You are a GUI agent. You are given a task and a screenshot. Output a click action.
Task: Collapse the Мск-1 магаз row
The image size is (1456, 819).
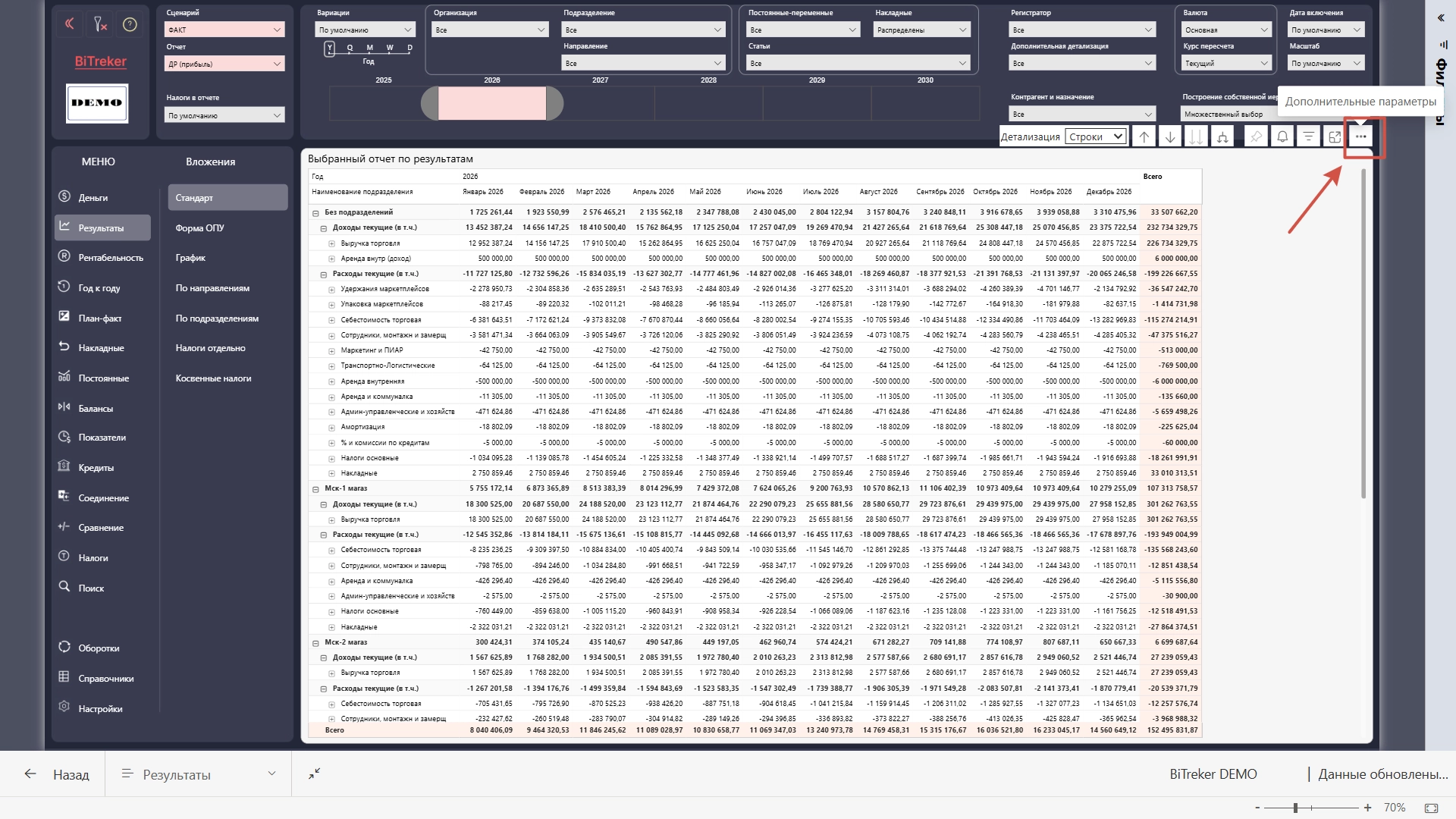[x=316, y=489]
